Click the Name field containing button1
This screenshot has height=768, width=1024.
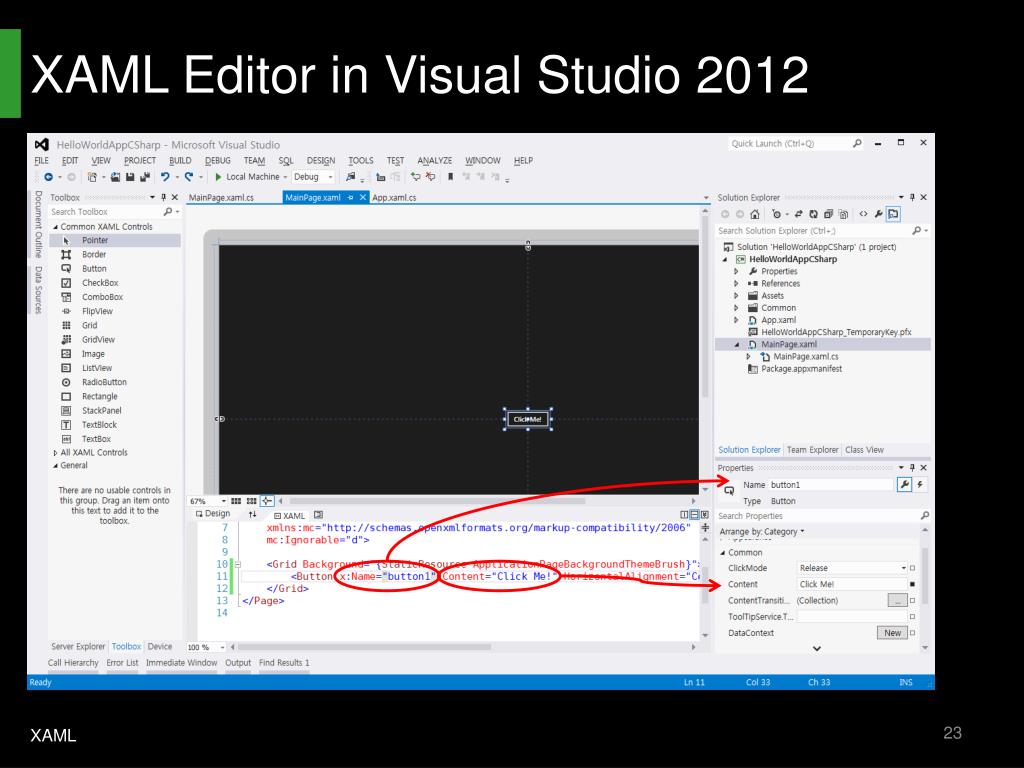coord(831,485)
